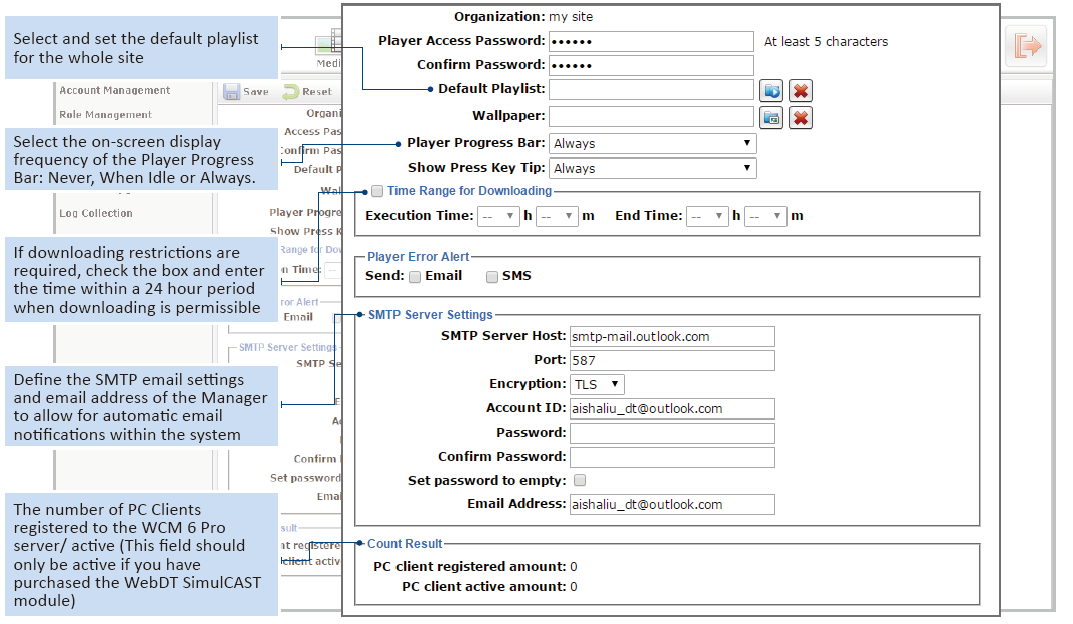The width and height of the screenshot is (1073, 624).
Task: Click the SMTP Server Host field
Action: 672,337
